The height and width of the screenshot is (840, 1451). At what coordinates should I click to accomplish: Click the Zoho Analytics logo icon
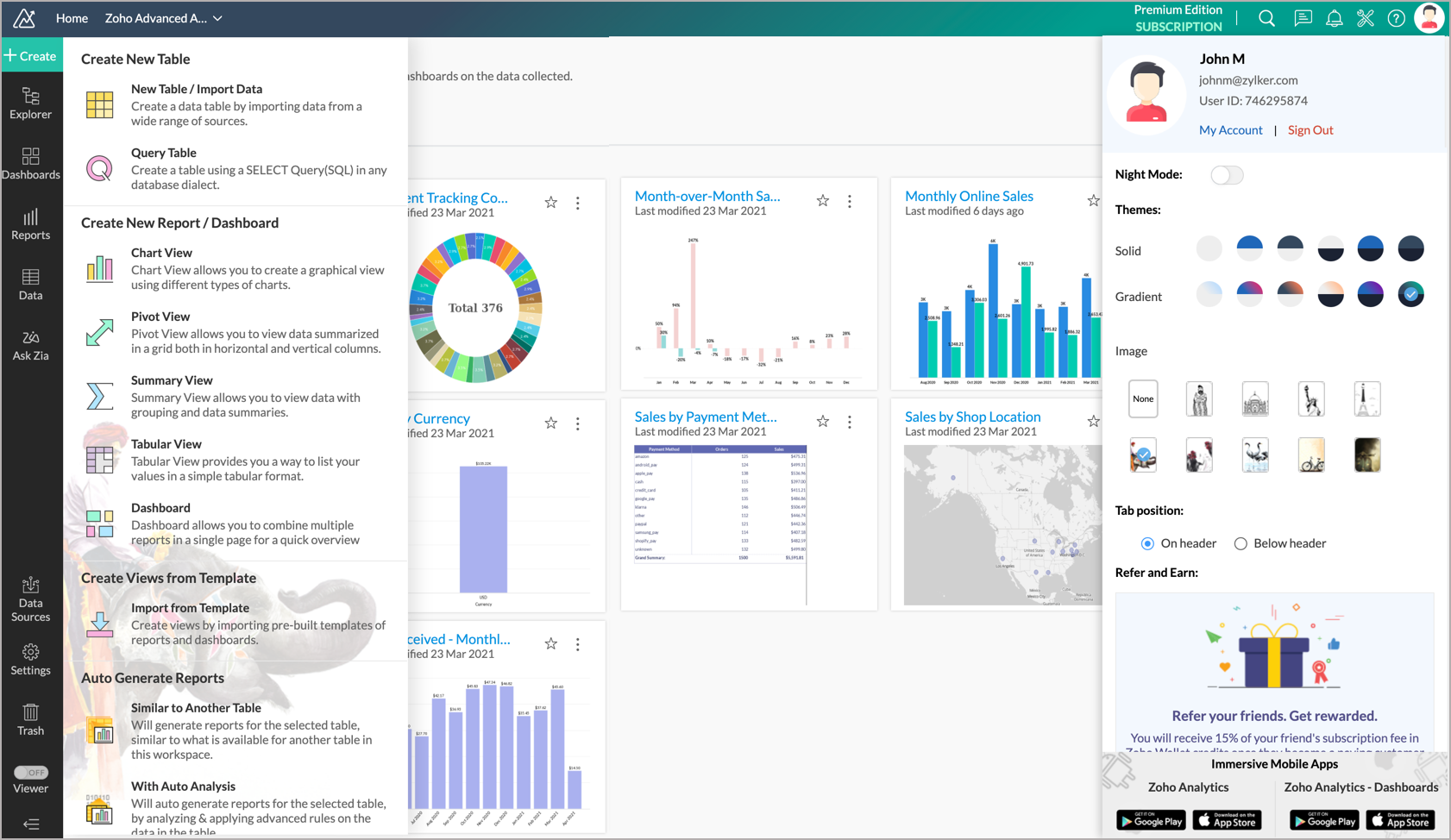[24, 18]
